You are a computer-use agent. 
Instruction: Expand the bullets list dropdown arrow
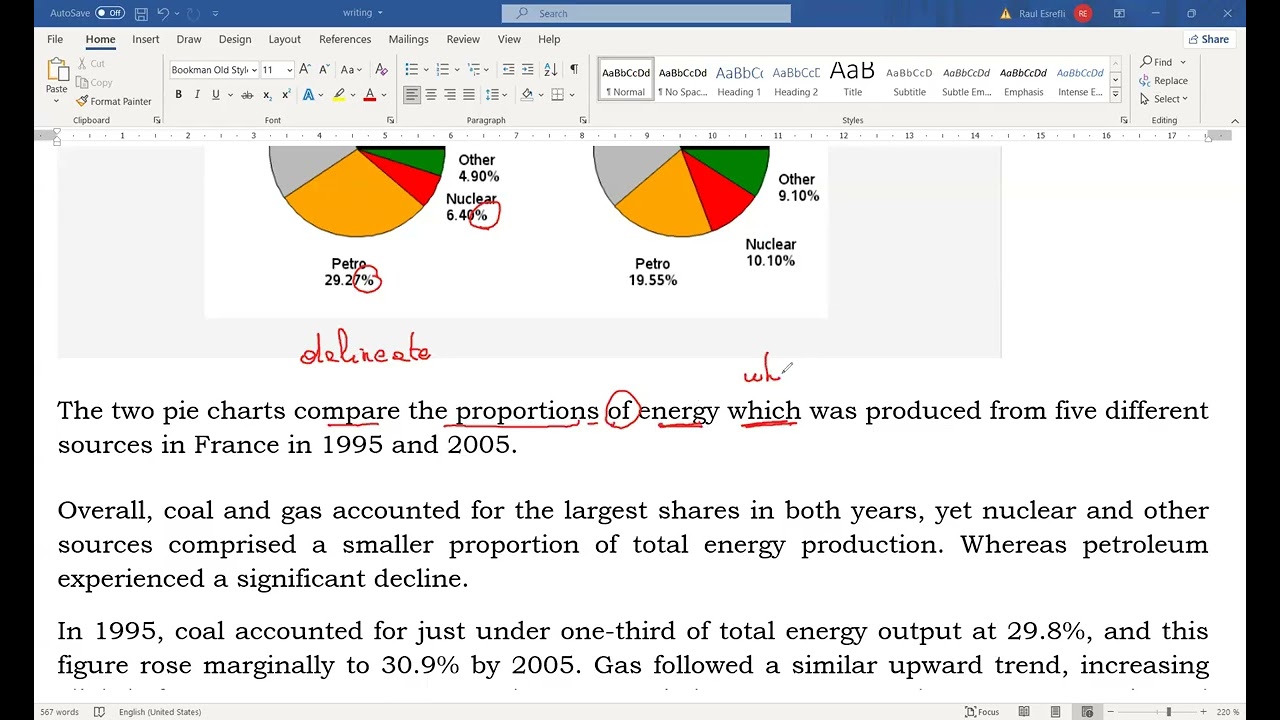(426, 69)
